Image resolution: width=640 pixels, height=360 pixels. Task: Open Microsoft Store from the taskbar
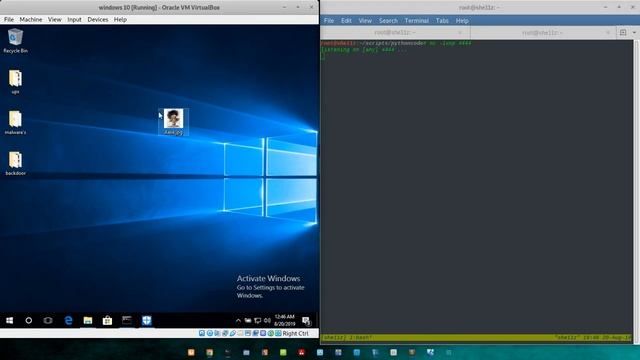tap(107, 320)
